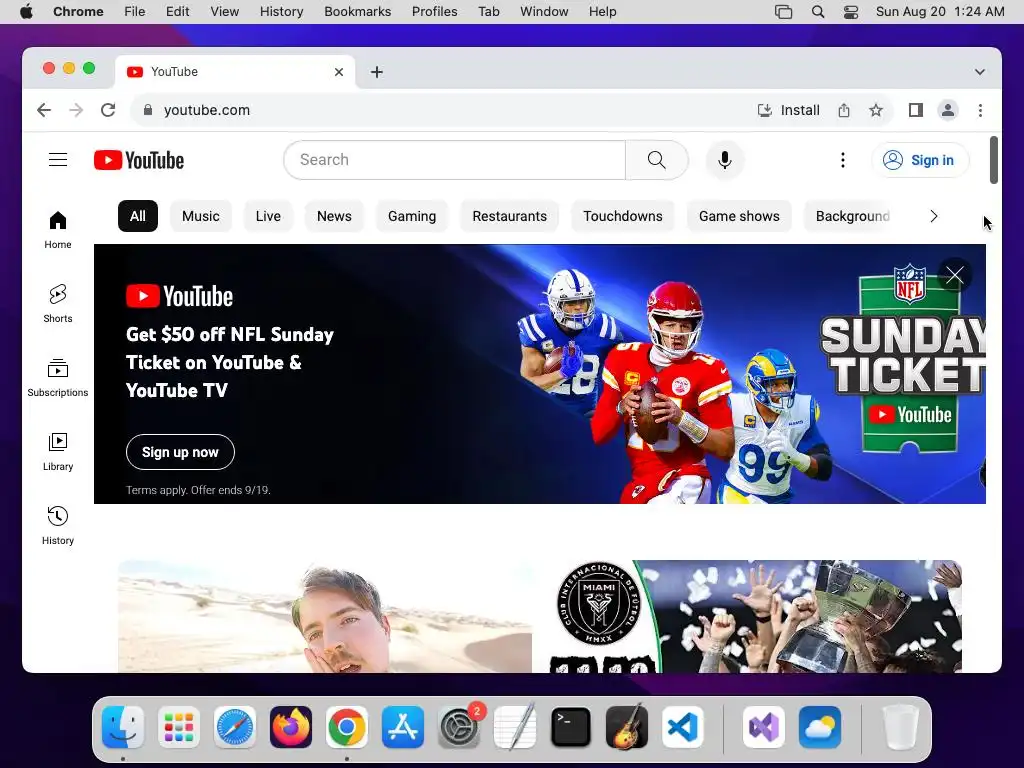This screenshot has height=768, width=1024.
Task: Click the page vertical scrollbar
Action: coord(994,160)
